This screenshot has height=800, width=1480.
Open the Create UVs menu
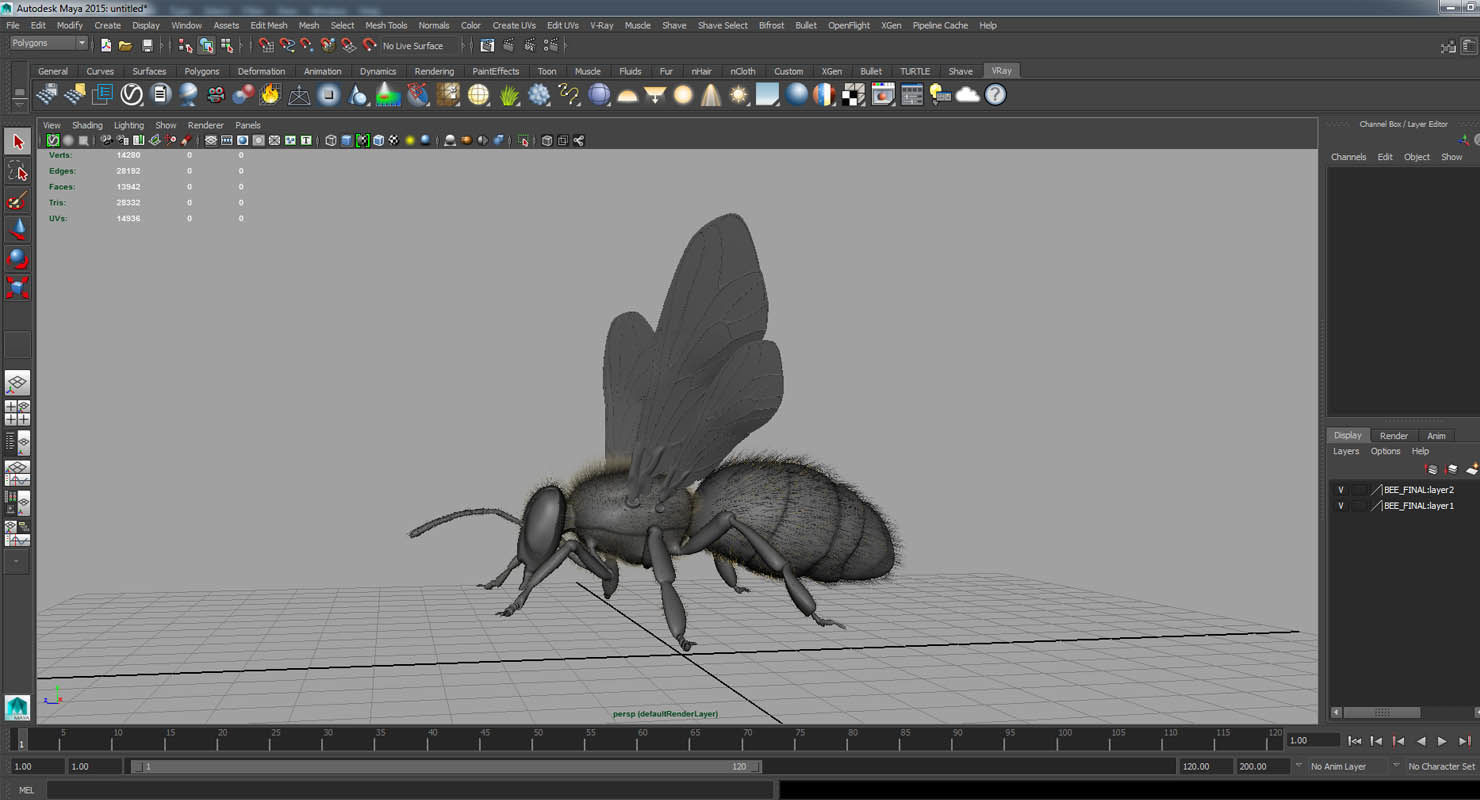[514, 25]
